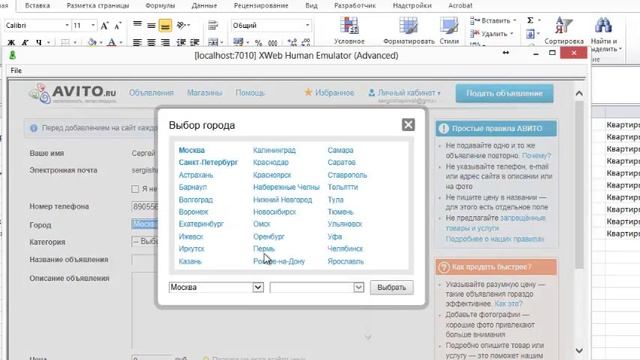Image resolution: width=640 pixels, height=360 pixels.
Task: Align cell text to middle in Excel
Action: (x=151, y=25)
